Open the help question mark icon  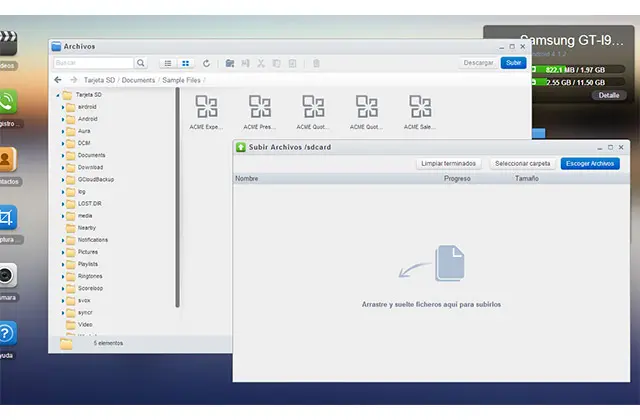click(7, 333)
